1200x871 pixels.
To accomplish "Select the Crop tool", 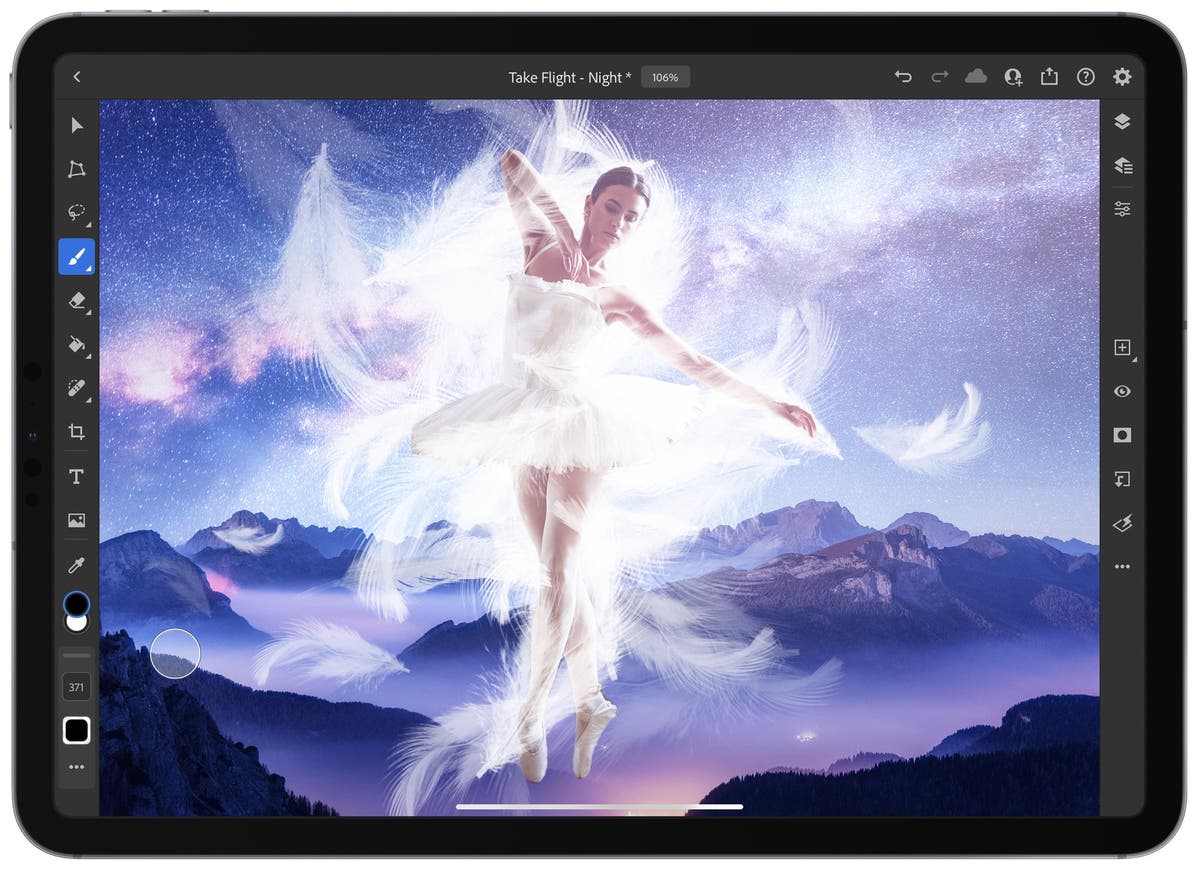I will coord(77,432).
